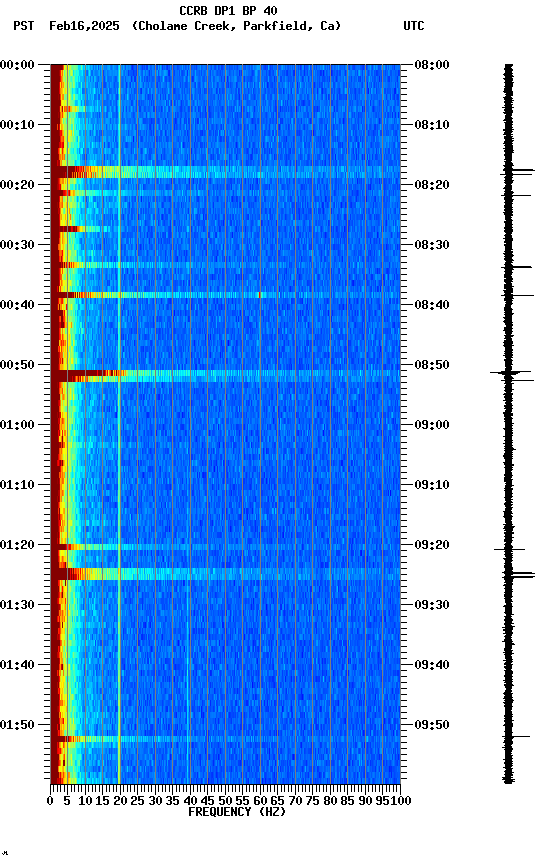Screen dimensions: 552x864
Task: Click the PST time label '01:50'
Action: (17, 726)
